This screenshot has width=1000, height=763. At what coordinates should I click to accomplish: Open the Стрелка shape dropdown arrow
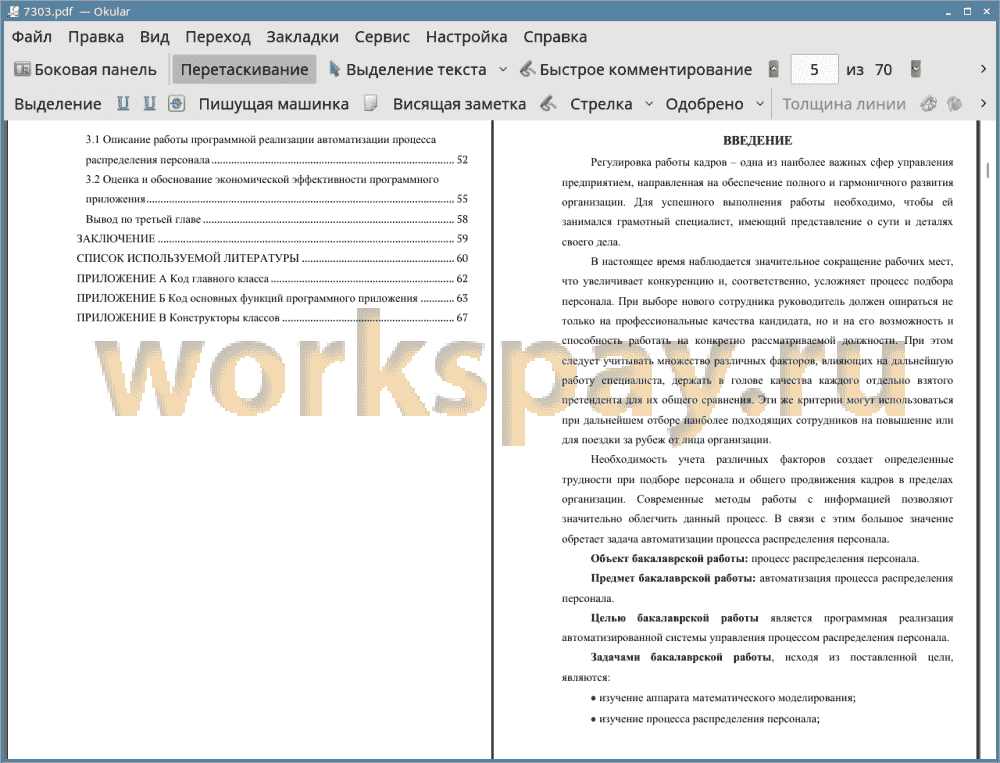pos(649,103)
